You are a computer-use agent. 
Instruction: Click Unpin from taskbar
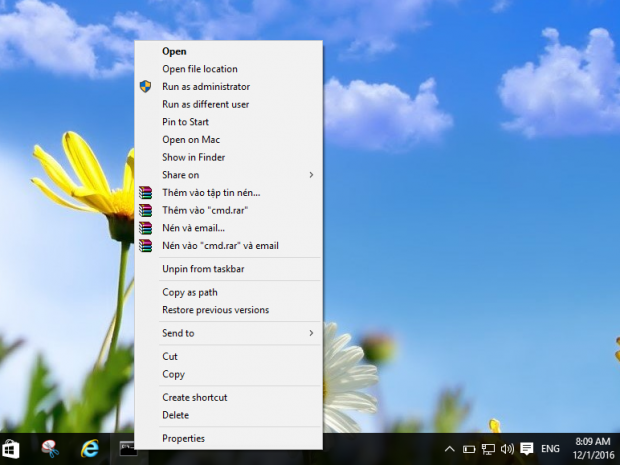click(x=203, y=269)
